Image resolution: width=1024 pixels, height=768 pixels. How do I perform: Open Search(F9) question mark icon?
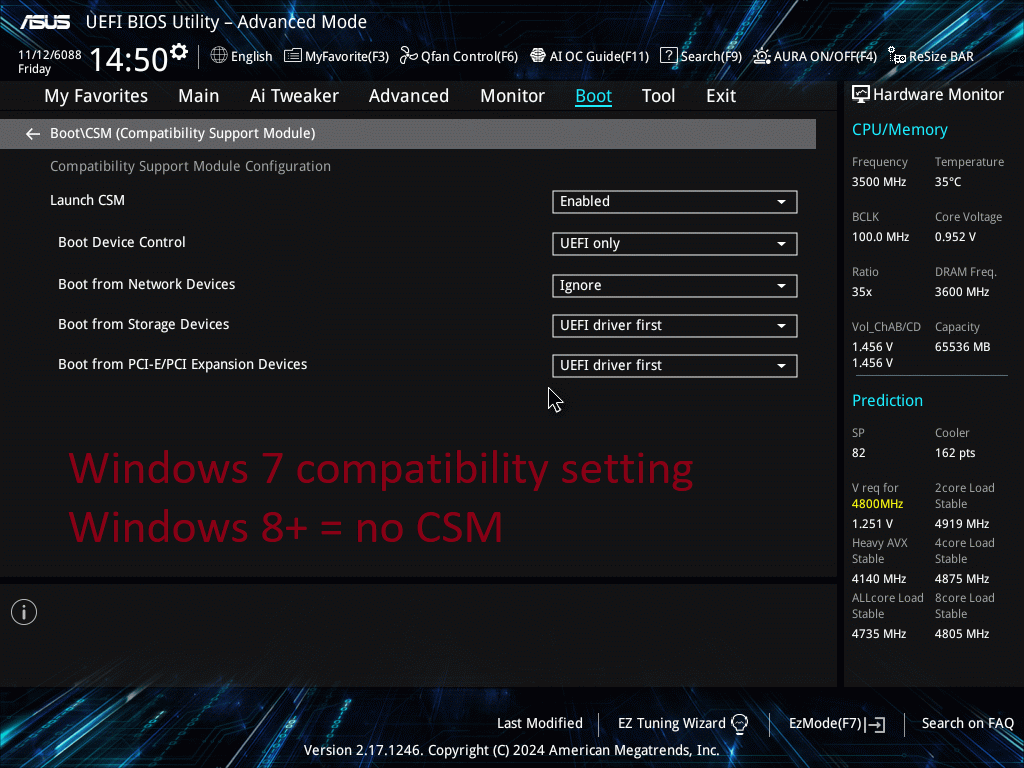669,56
